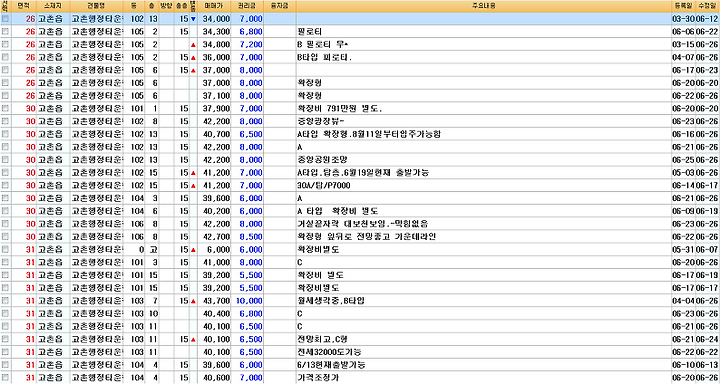Click the 융자금 column header

tap(280, 6)
